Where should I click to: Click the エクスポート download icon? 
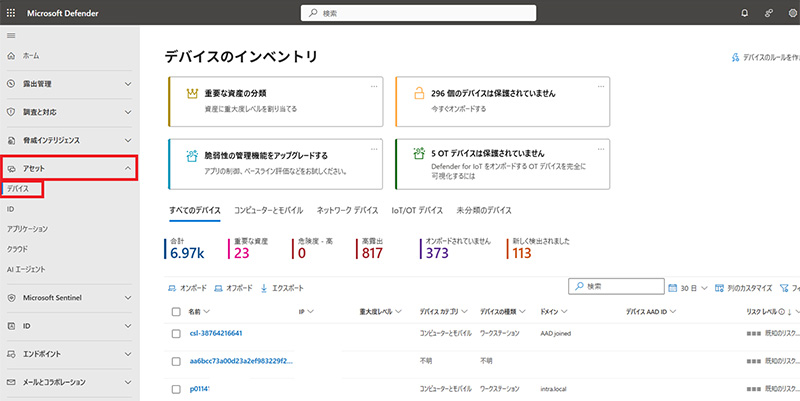click(x=264, y=288)
